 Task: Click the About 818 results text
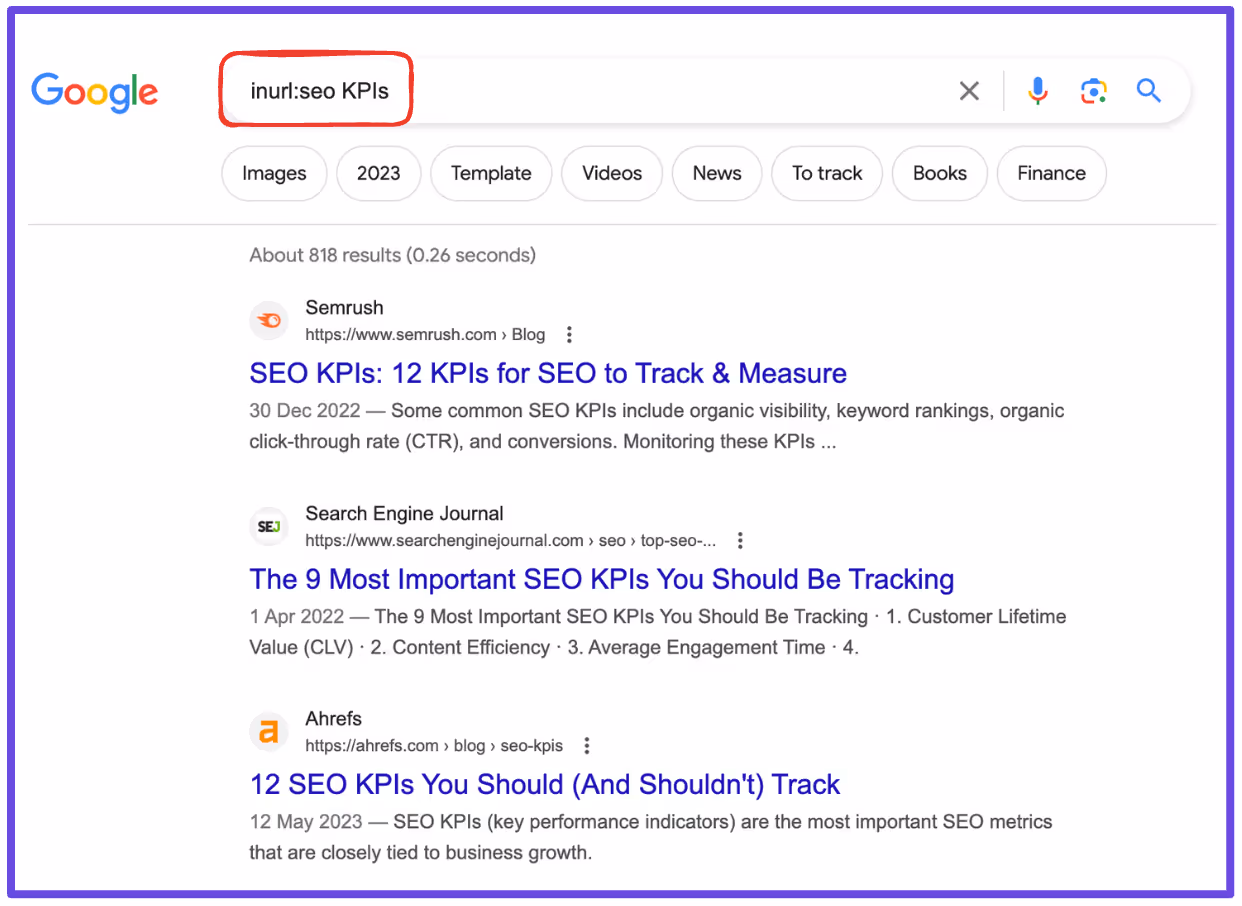(x=392, y=255)
